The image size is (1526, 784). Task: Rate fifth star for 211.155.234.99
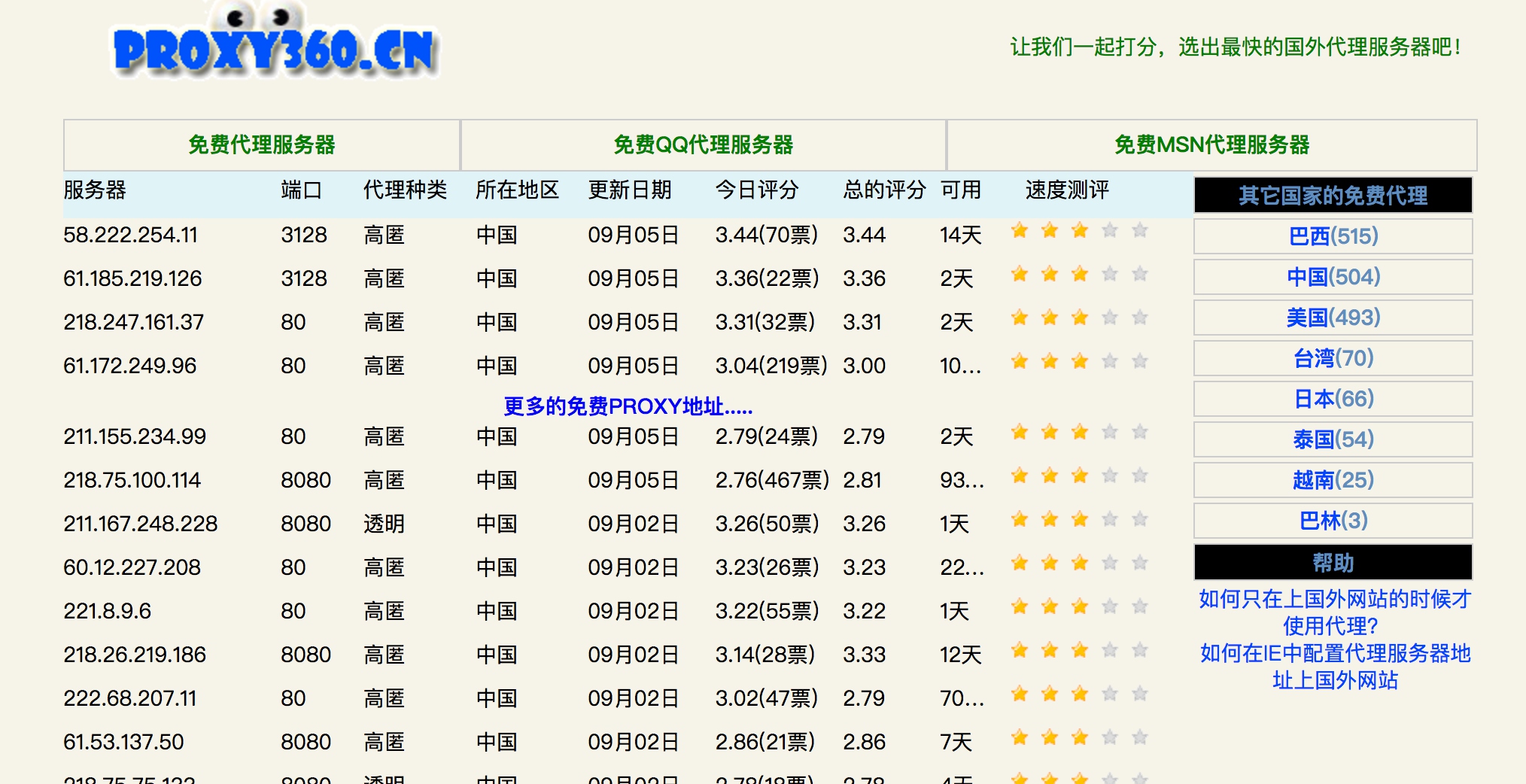(x=1140, y=432)
